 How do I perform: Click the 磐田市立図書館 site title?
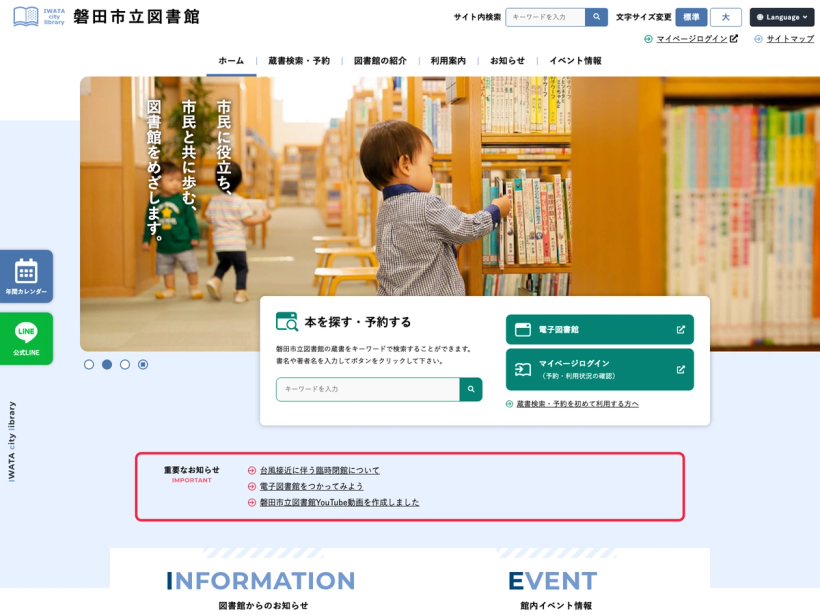(x=136, y=17)
